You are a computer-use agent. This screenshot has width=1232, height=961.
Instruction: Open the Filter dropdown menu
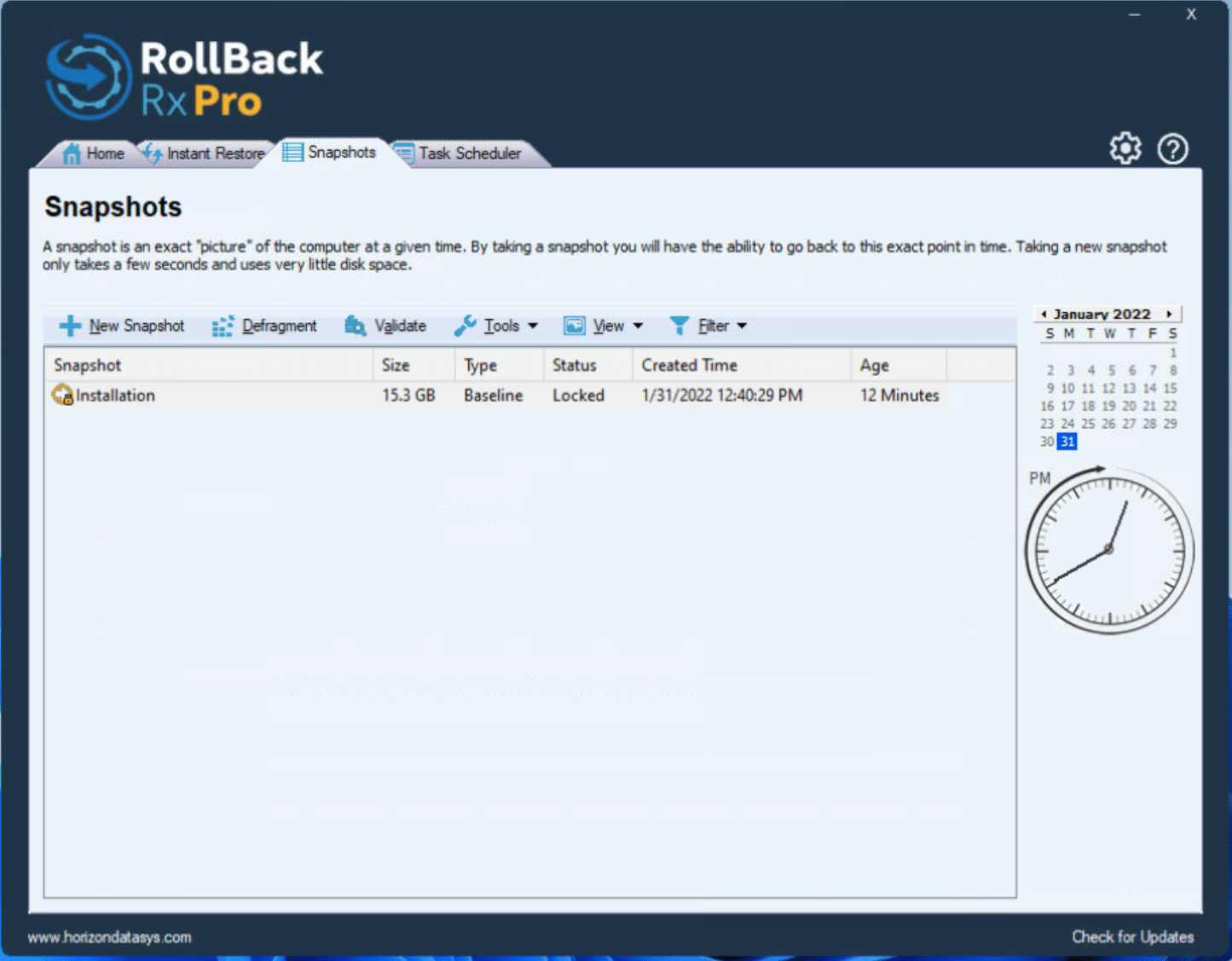740,326
